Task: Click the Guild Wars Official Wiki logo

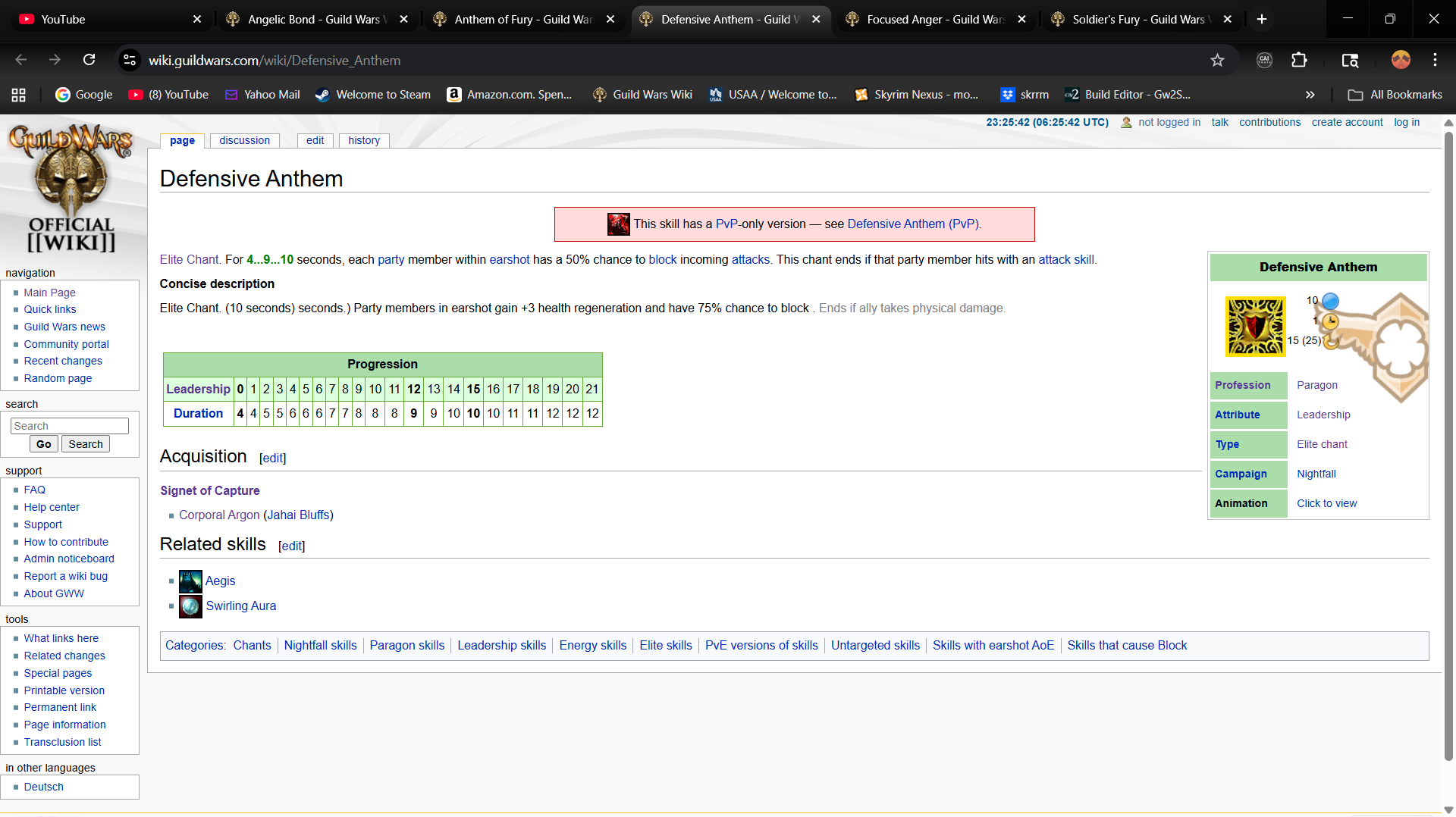Action: (x=71, y=189)
